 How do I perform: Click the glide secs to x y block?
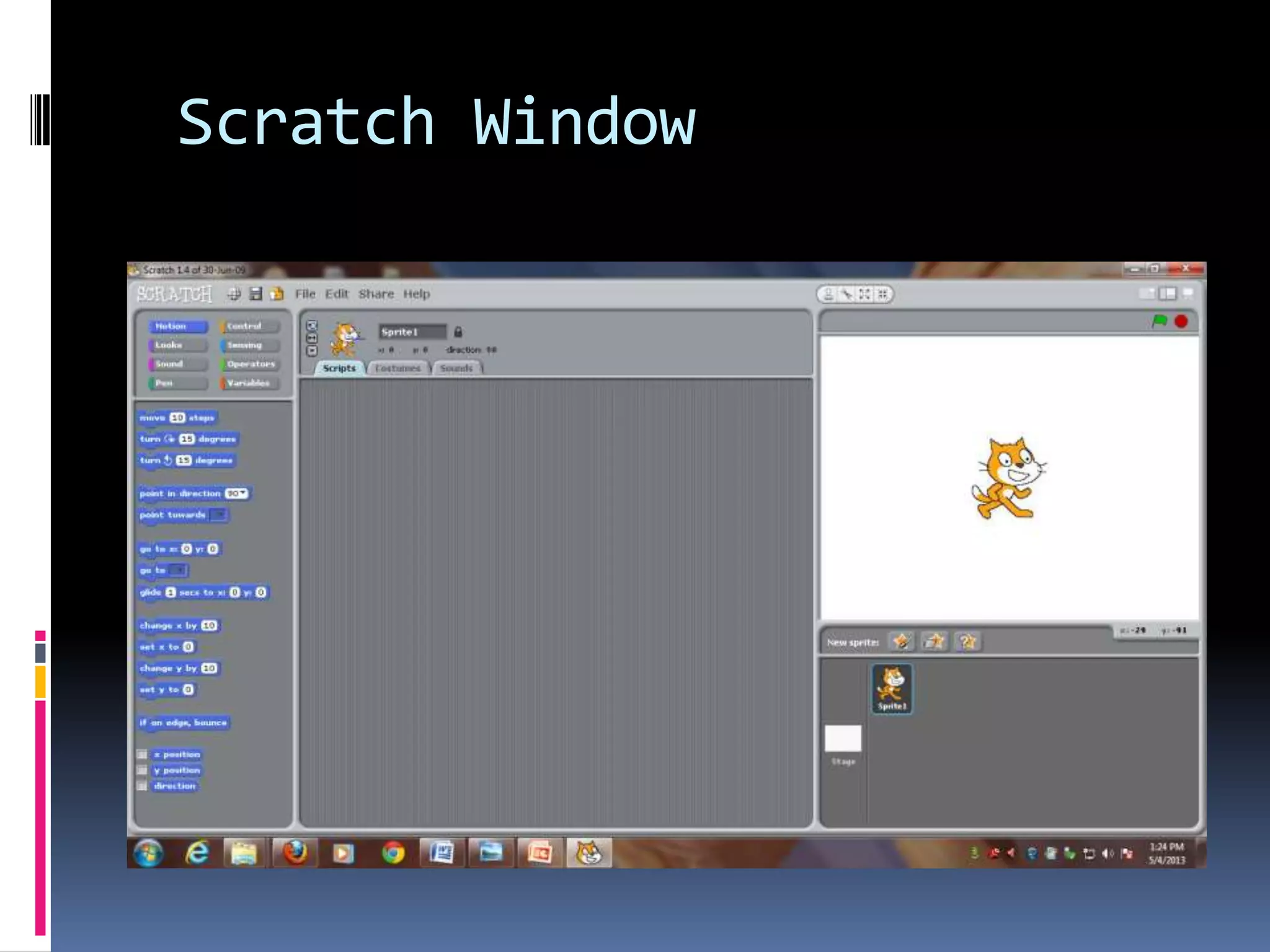point(203,593)
